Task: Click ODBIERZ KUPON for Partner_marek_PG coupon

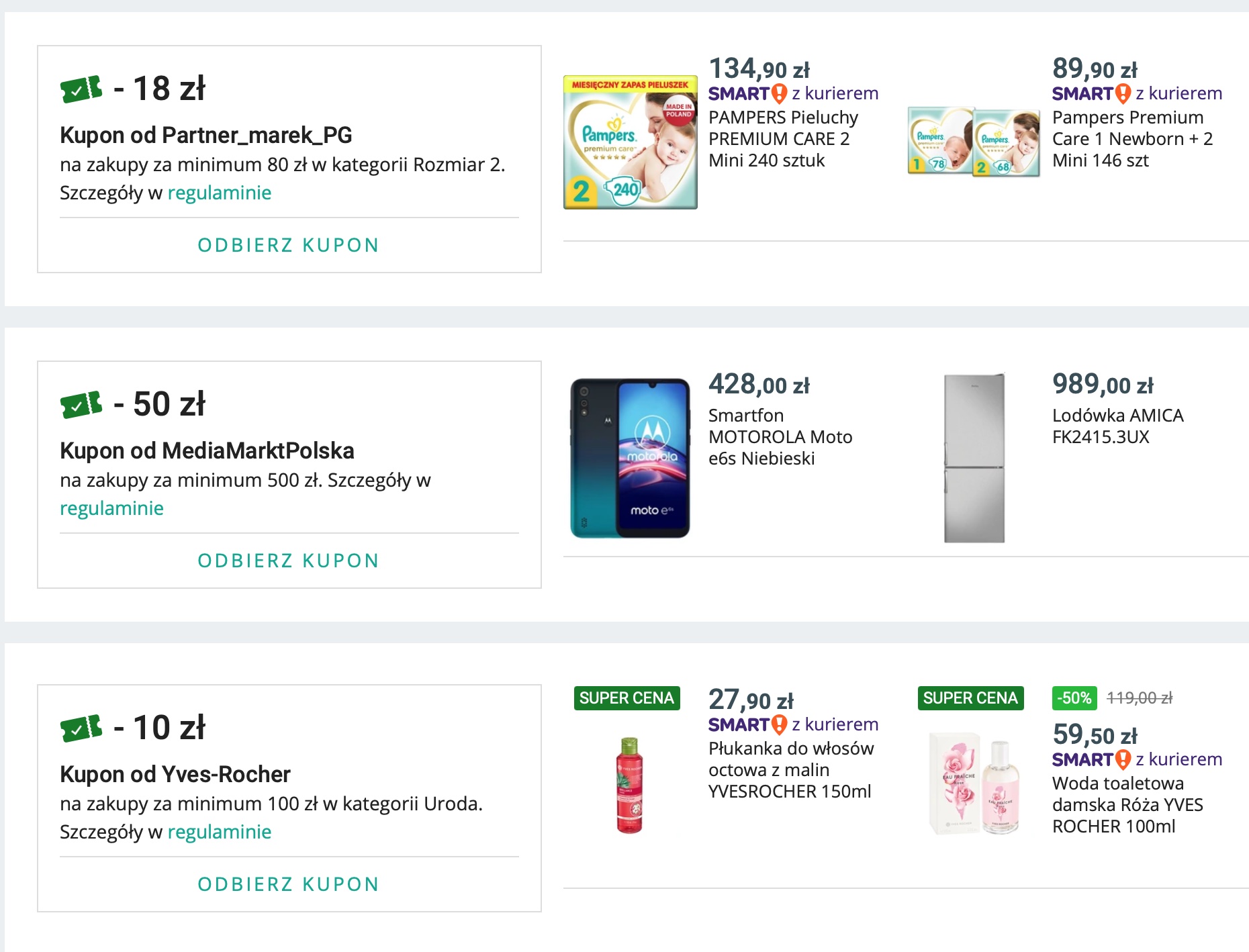Action: coord(289,245)
